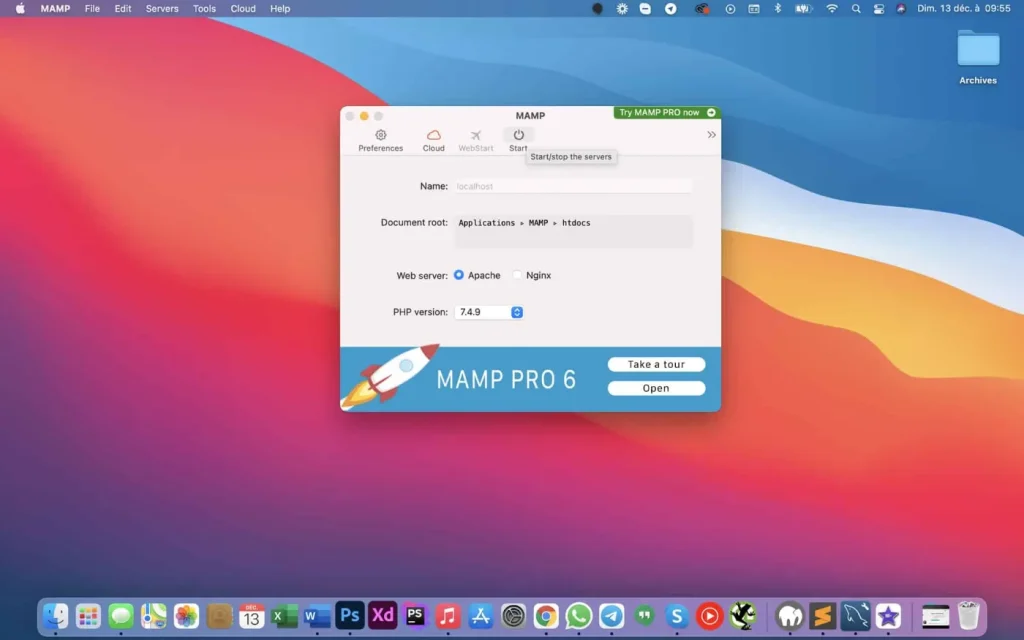Click the Bluetooth menu bar icon

pyautogui.click(x=777, y=8)
